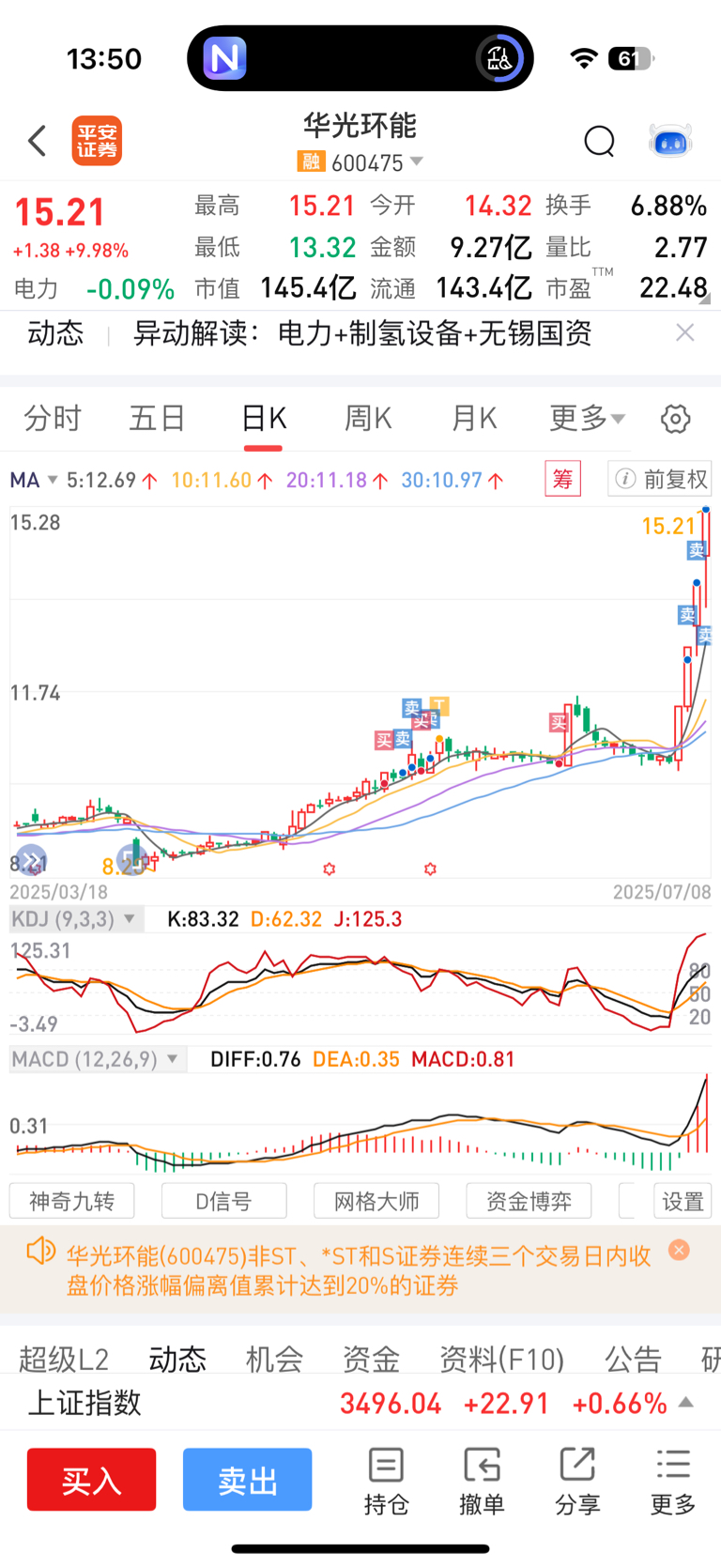Open the indicator 设置 button

click(683, 1201)
